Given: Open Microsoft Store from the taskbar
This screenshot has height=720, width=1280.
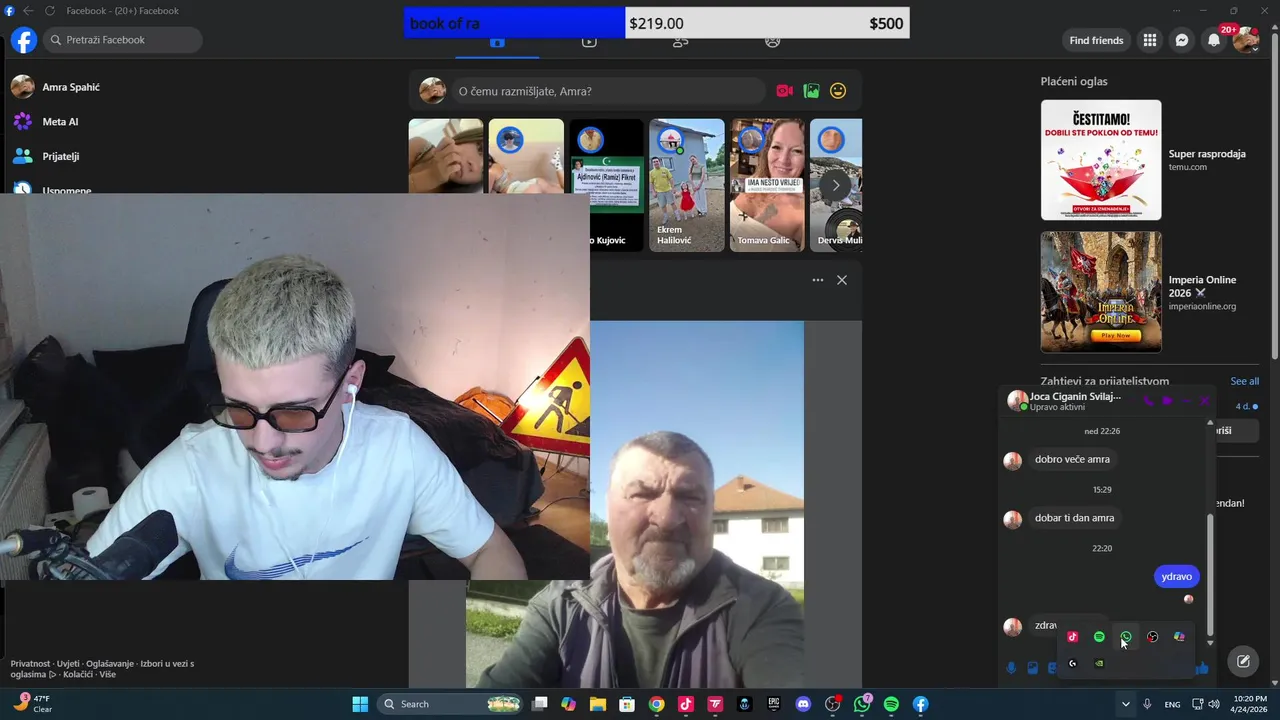Looking at the screenshot, I should click(626, 704).
